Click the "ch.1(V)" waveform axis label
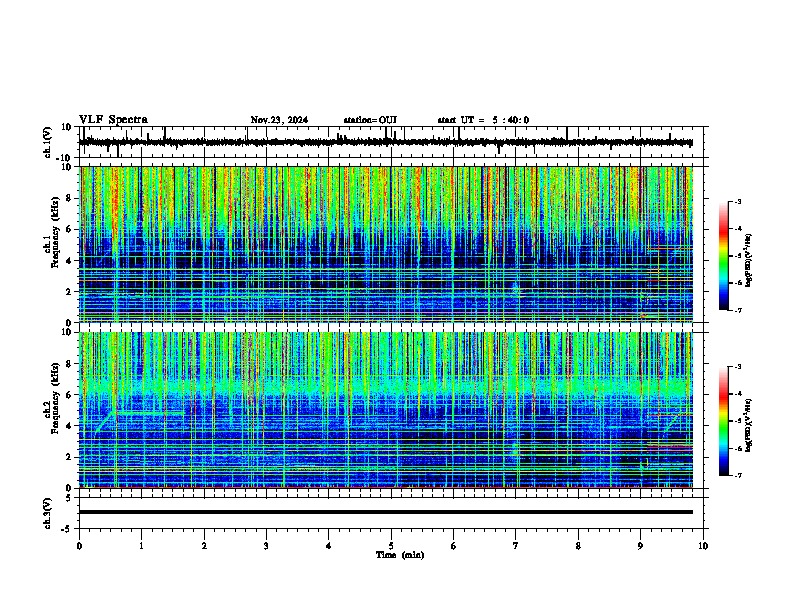The height and width of the screenshot is (612, 792). pyautogui.click(x=49, y=142)
